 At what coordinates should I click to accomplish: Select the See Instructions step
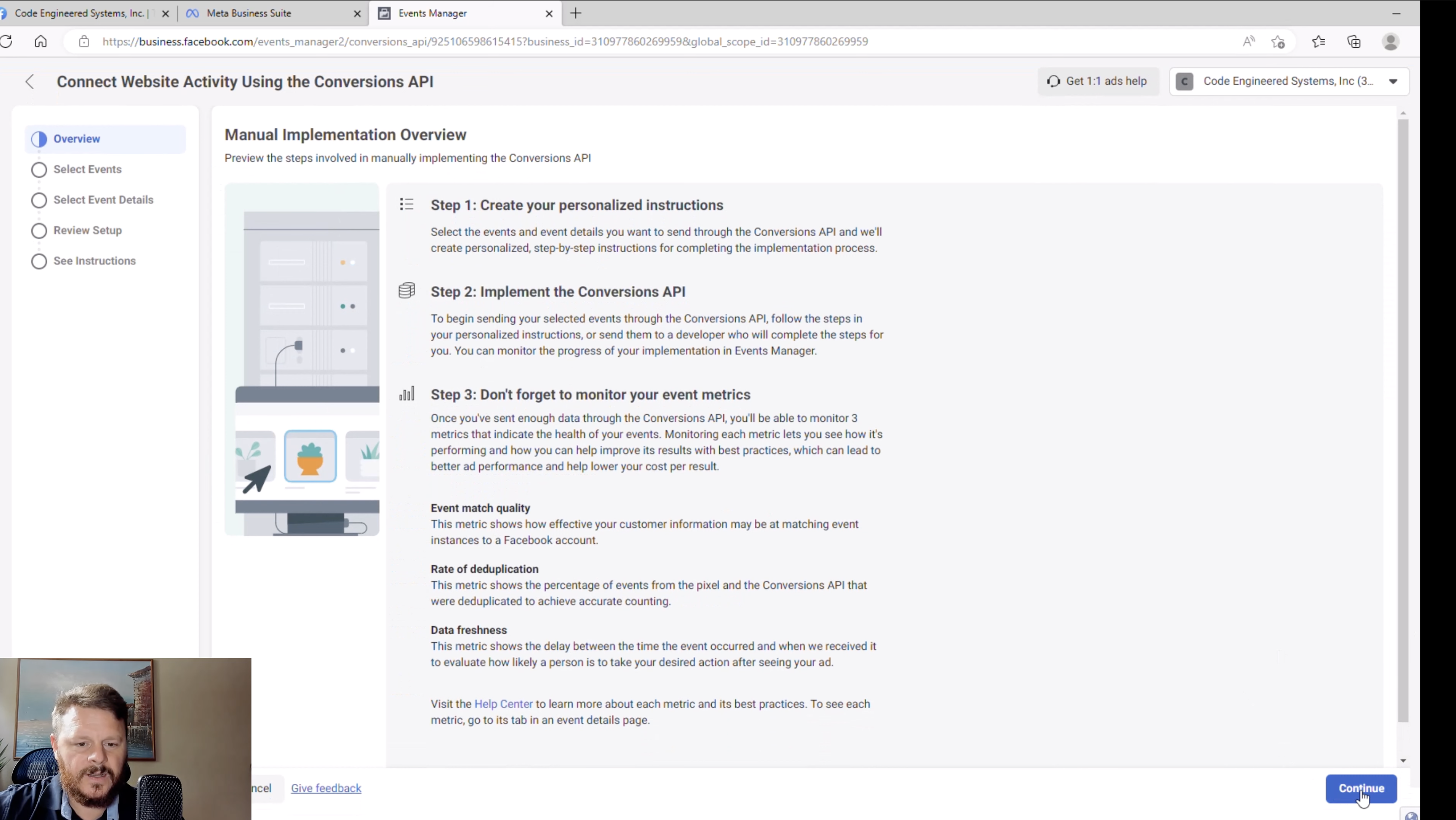point(95,261)
